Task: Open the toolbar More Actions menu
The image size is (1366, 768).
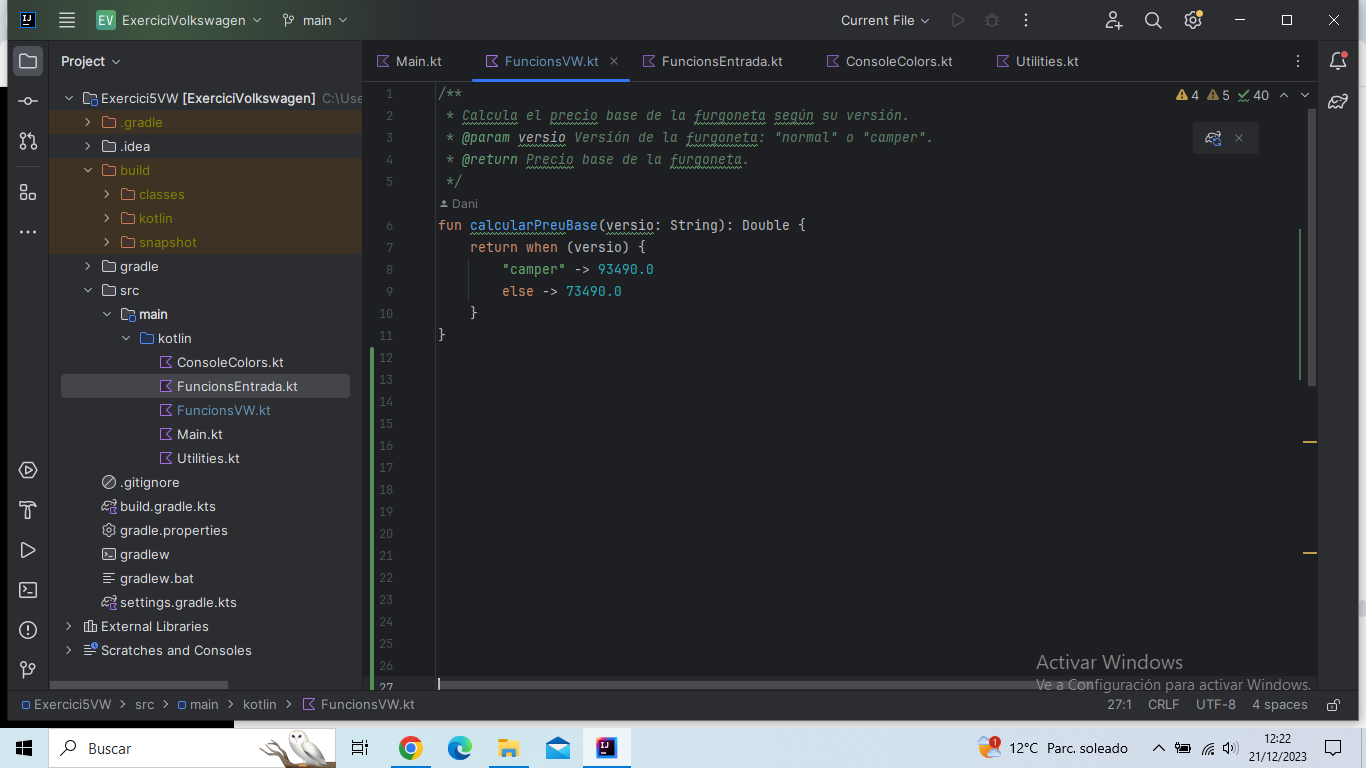Action: [1026, 20]
